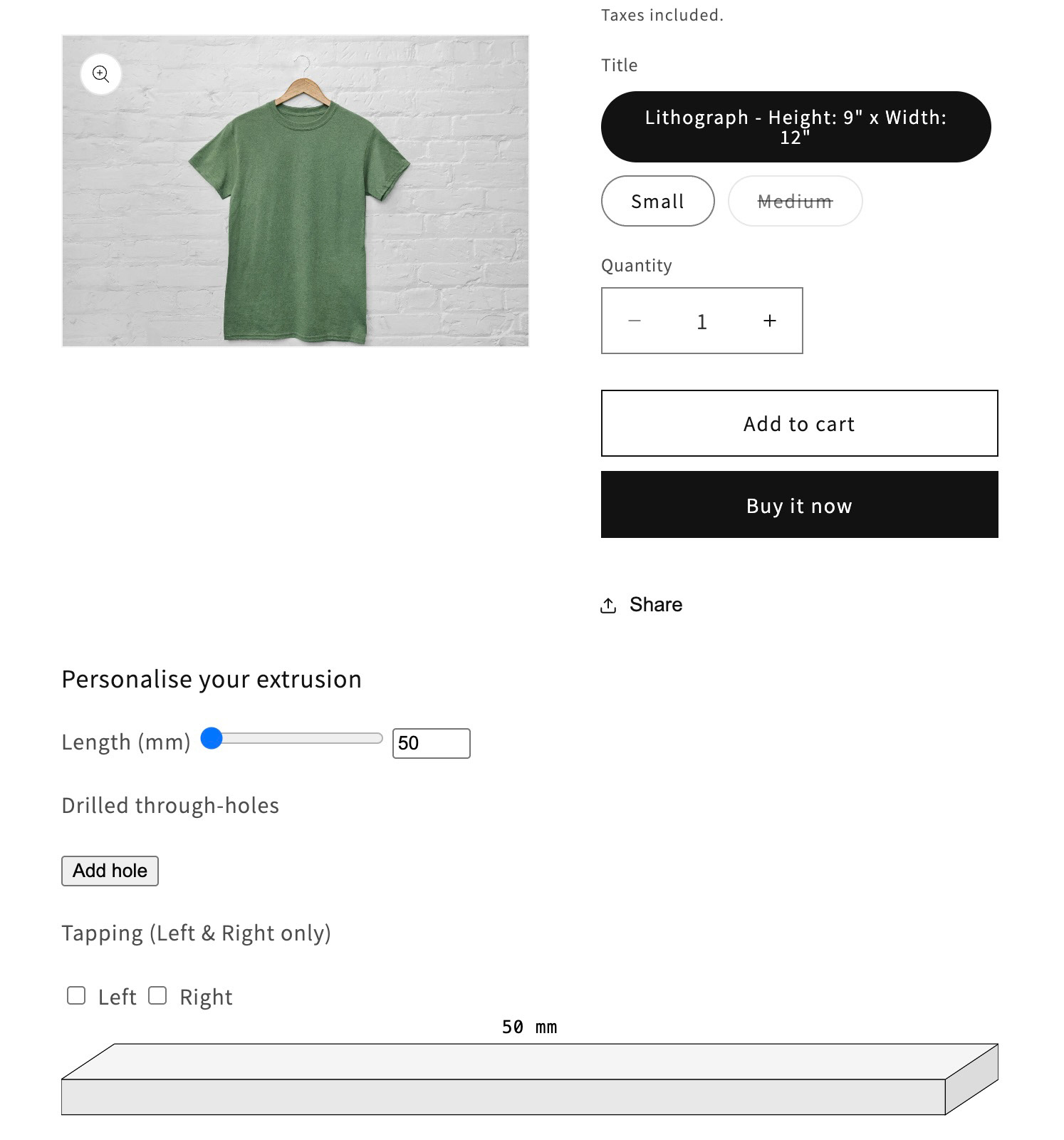Image resolution: width=1064 pixels, height=1140 pixels.
Task: Choose the Small variant option
Action: tap(658, 201)
